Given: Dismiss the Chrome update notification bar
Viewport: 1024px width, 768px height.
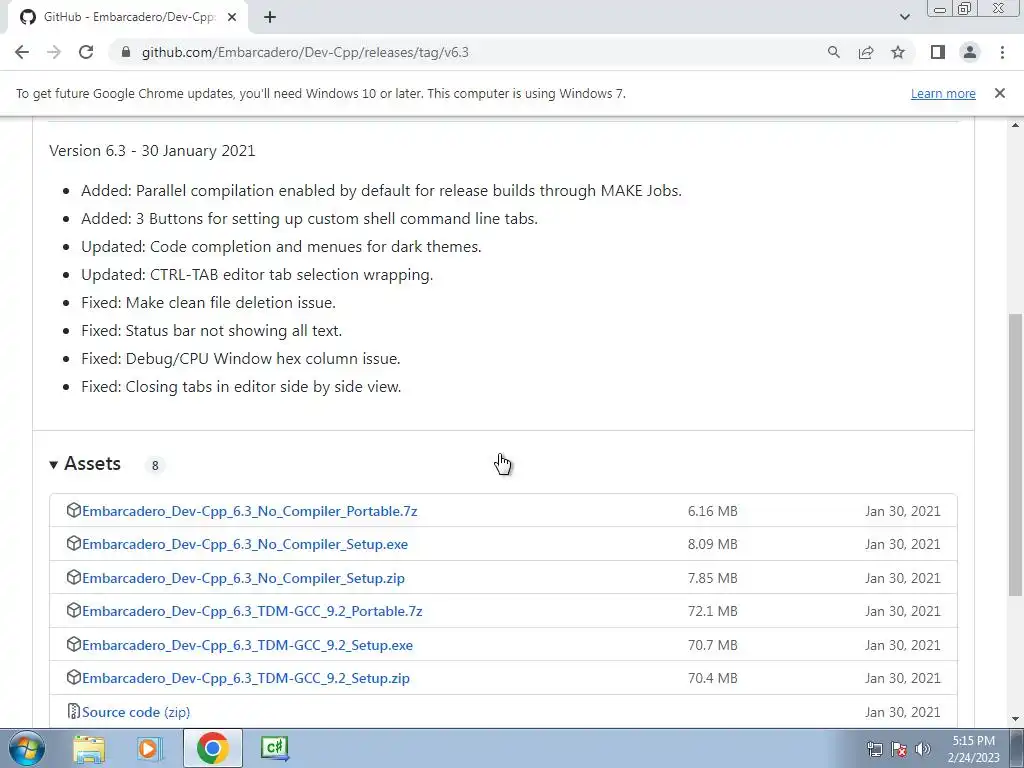Looking at the screenshot, I should [x=999, y=93].
